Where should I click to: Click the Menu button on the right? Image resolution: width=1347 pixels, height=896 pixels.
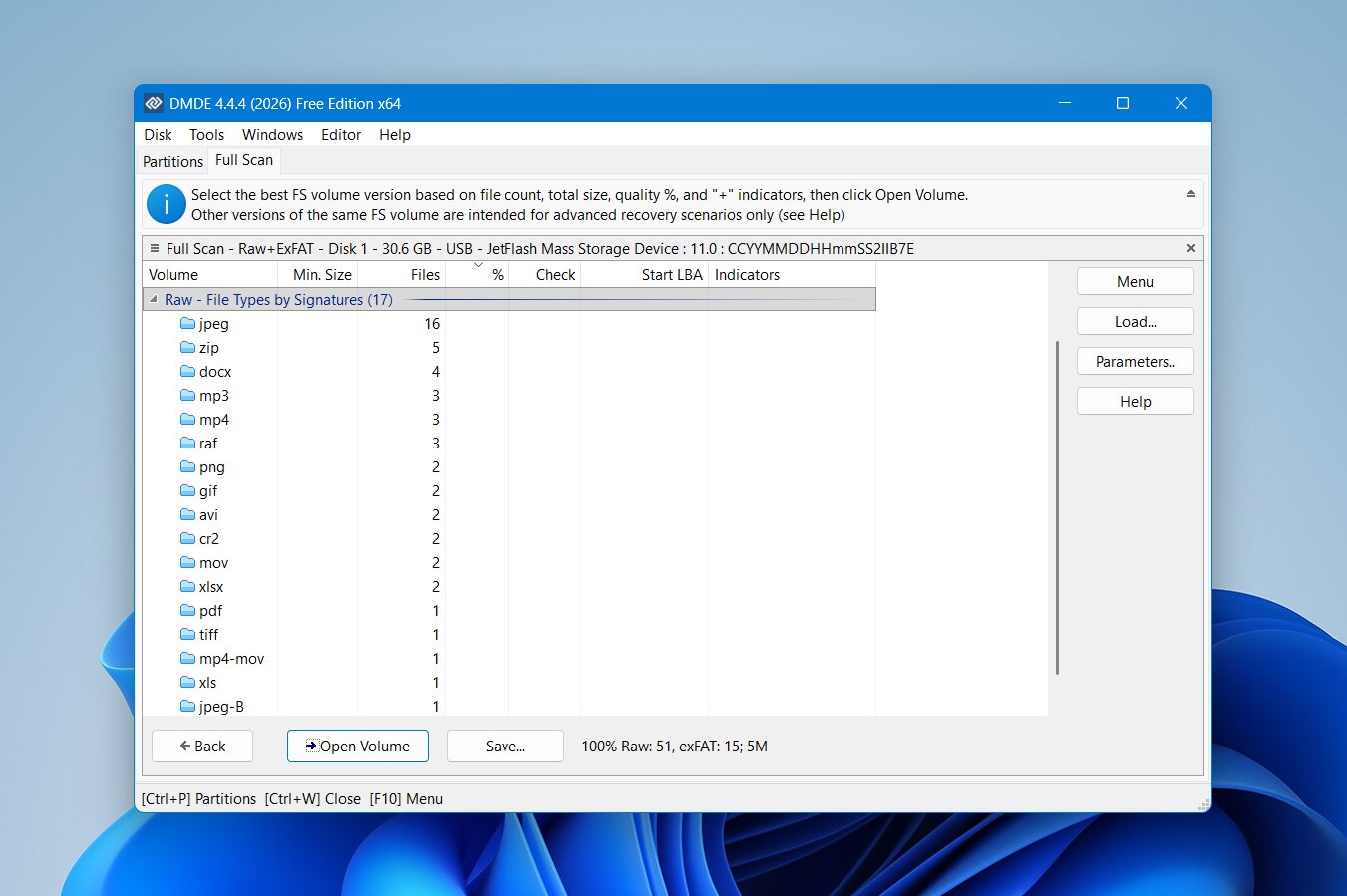[x=1135, y=281]
